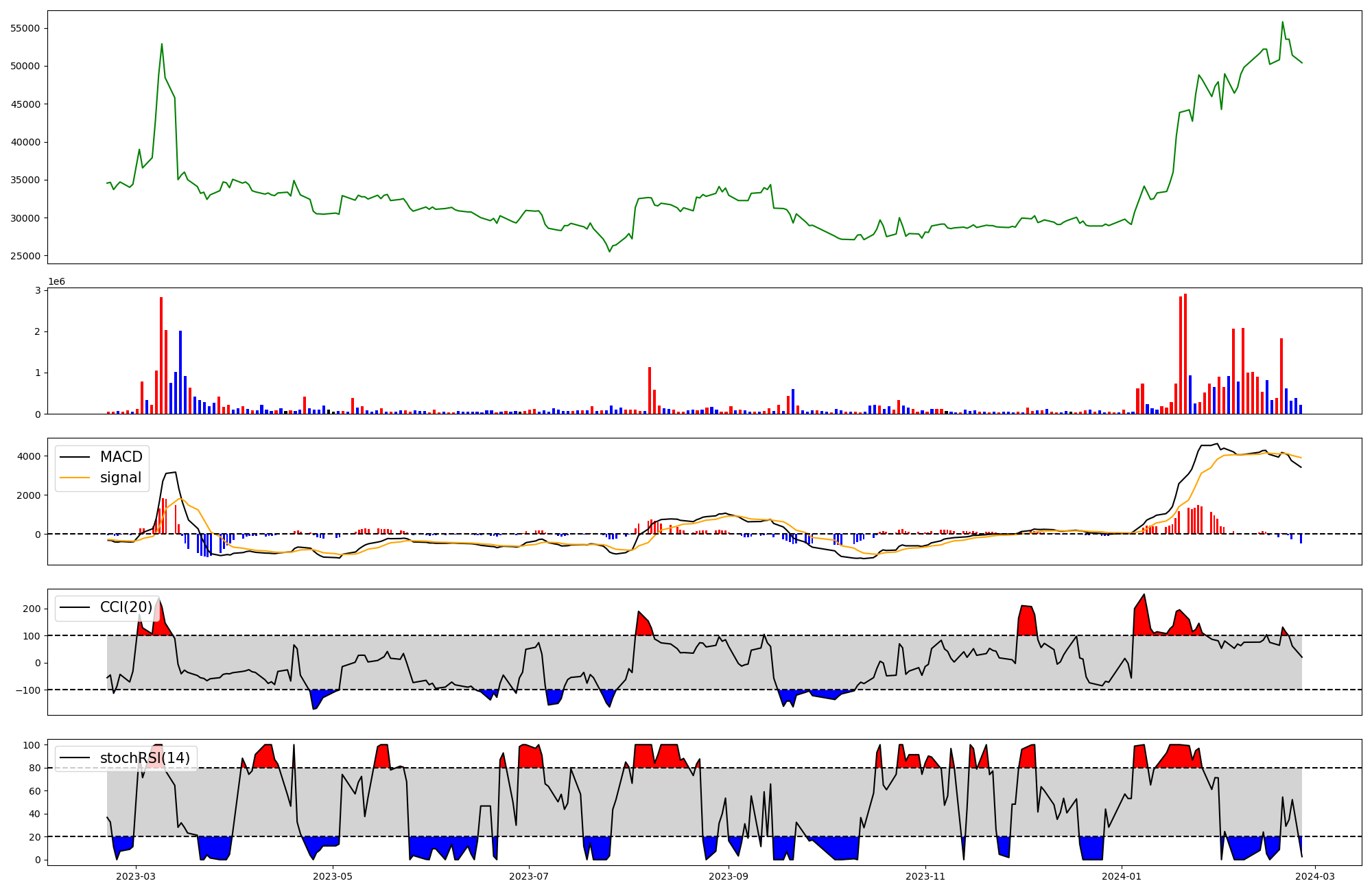Click the 4000 tick on the MACD axis
This screenshot has width=1372, height=892.
[29, 456]
